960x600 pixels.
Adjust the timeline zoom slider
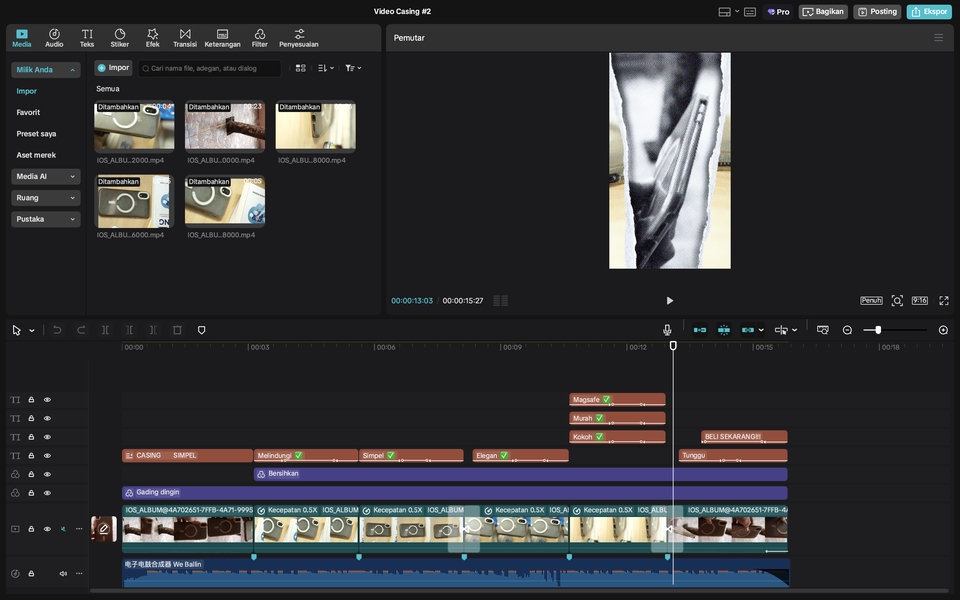[x=878, y=330]
